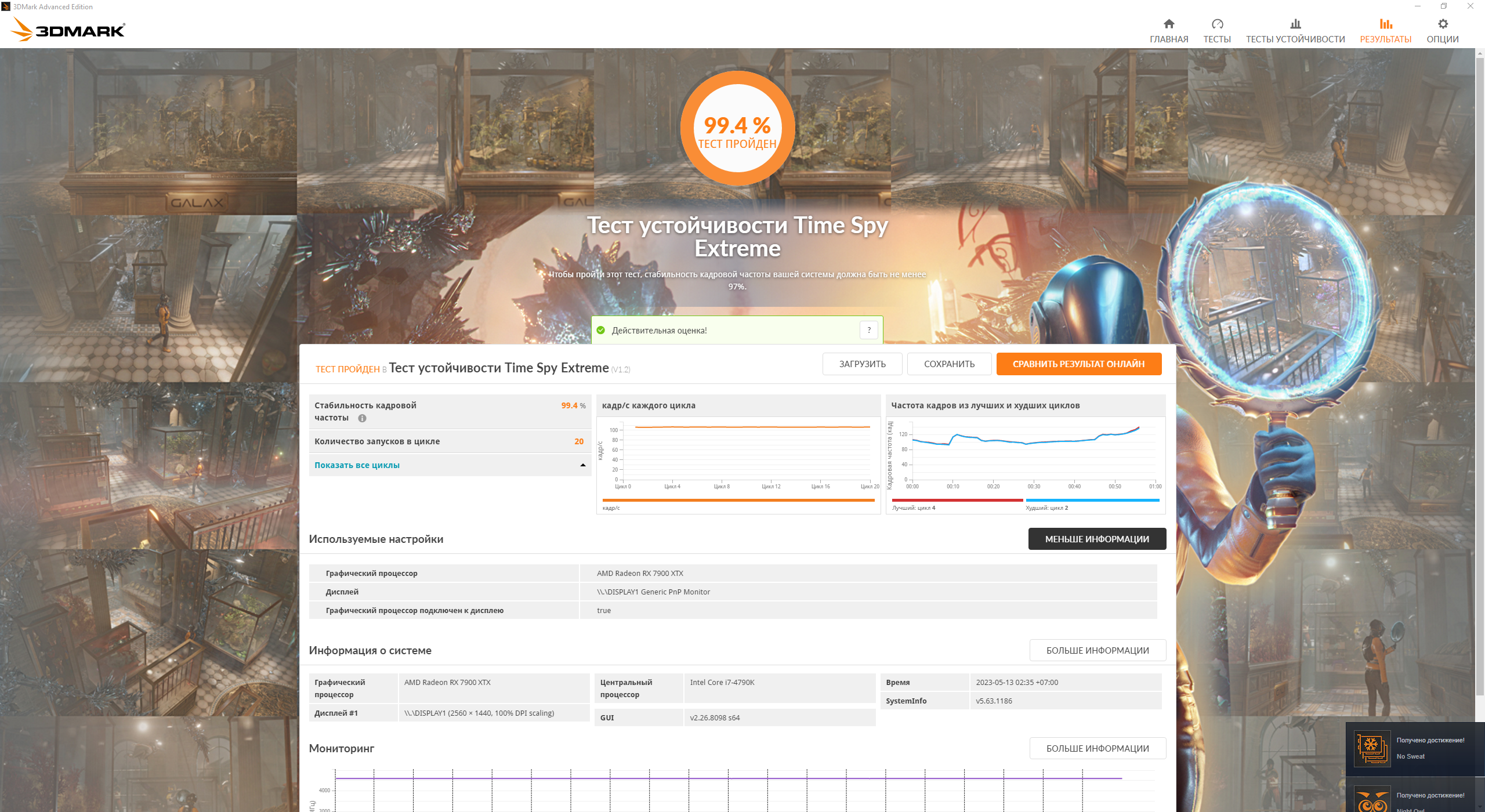Click the Home (ГЛАВНАЯ) house icon

(x=1168, y=24)
